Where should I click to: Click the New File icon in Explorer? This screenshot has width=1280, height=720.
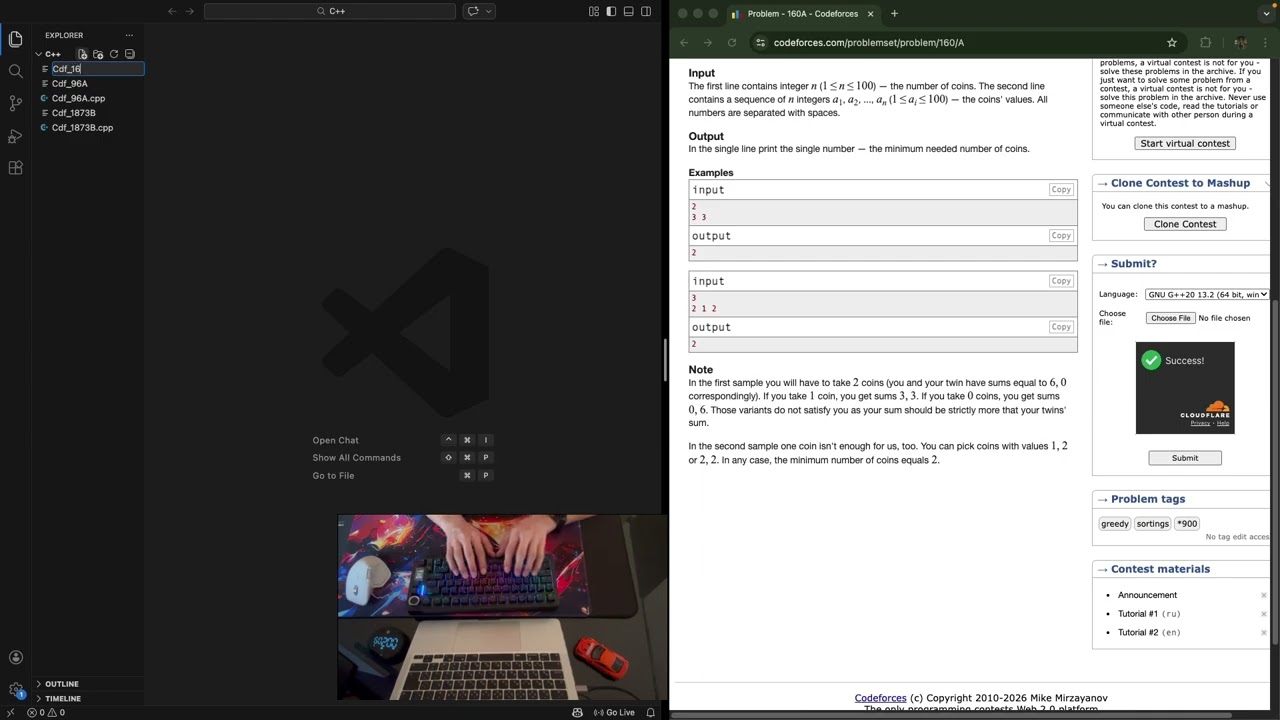point(83,54)
